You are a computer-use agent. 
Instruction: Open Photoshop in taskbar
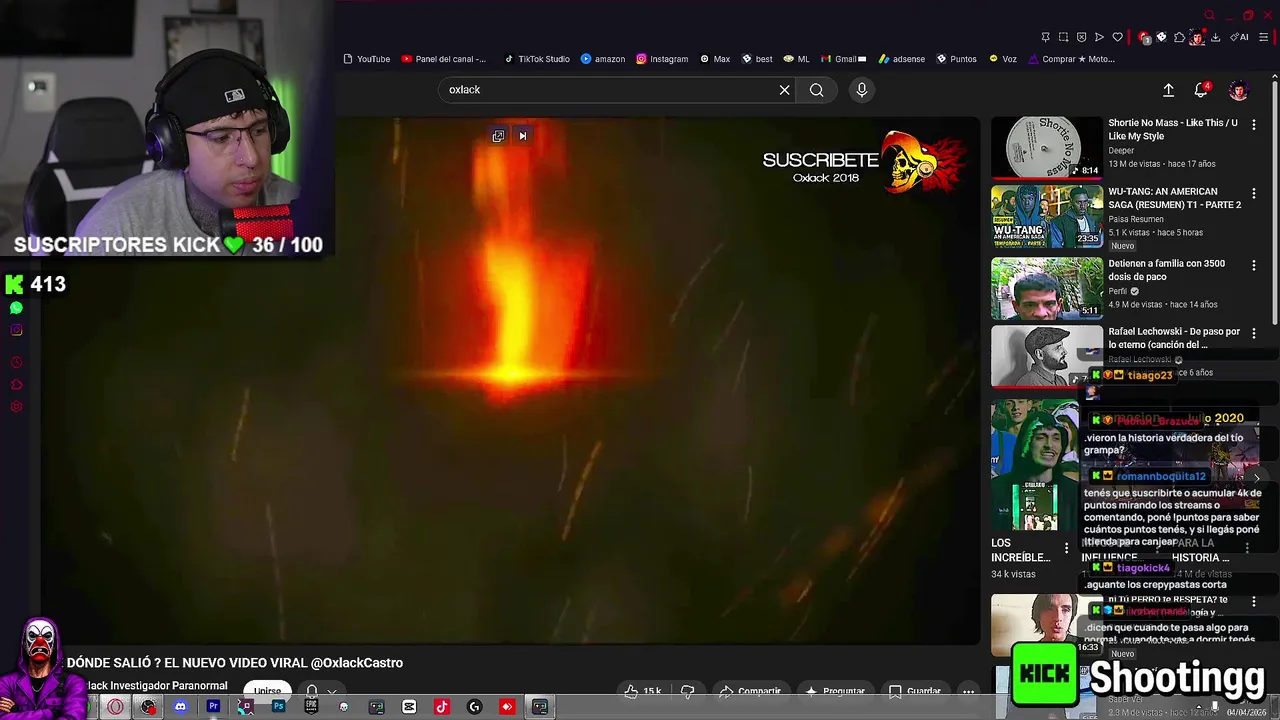(x=278, y=707)
